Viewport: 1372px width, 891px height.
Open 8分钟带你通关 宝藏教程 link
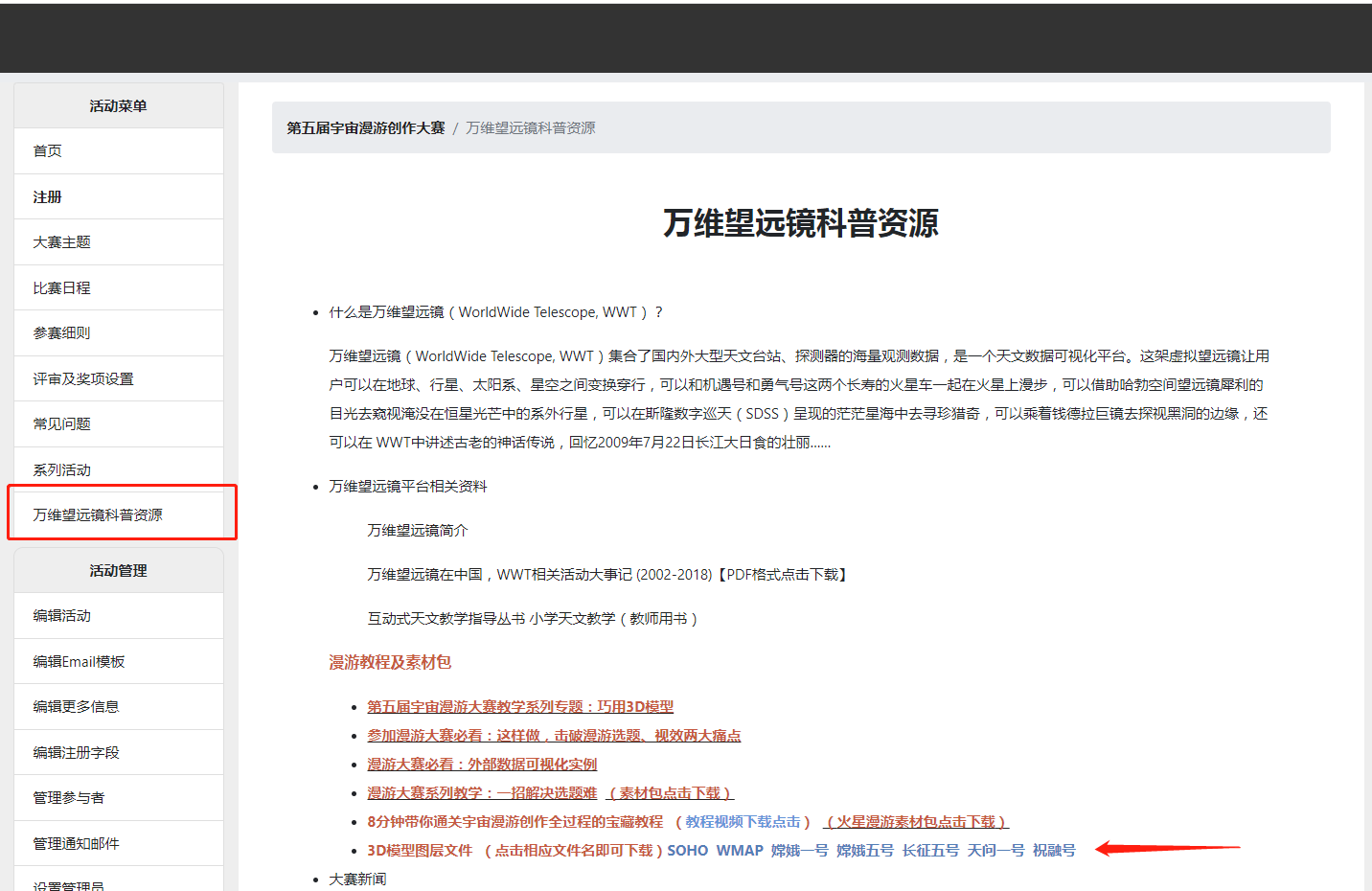click(x=515, y=821)
